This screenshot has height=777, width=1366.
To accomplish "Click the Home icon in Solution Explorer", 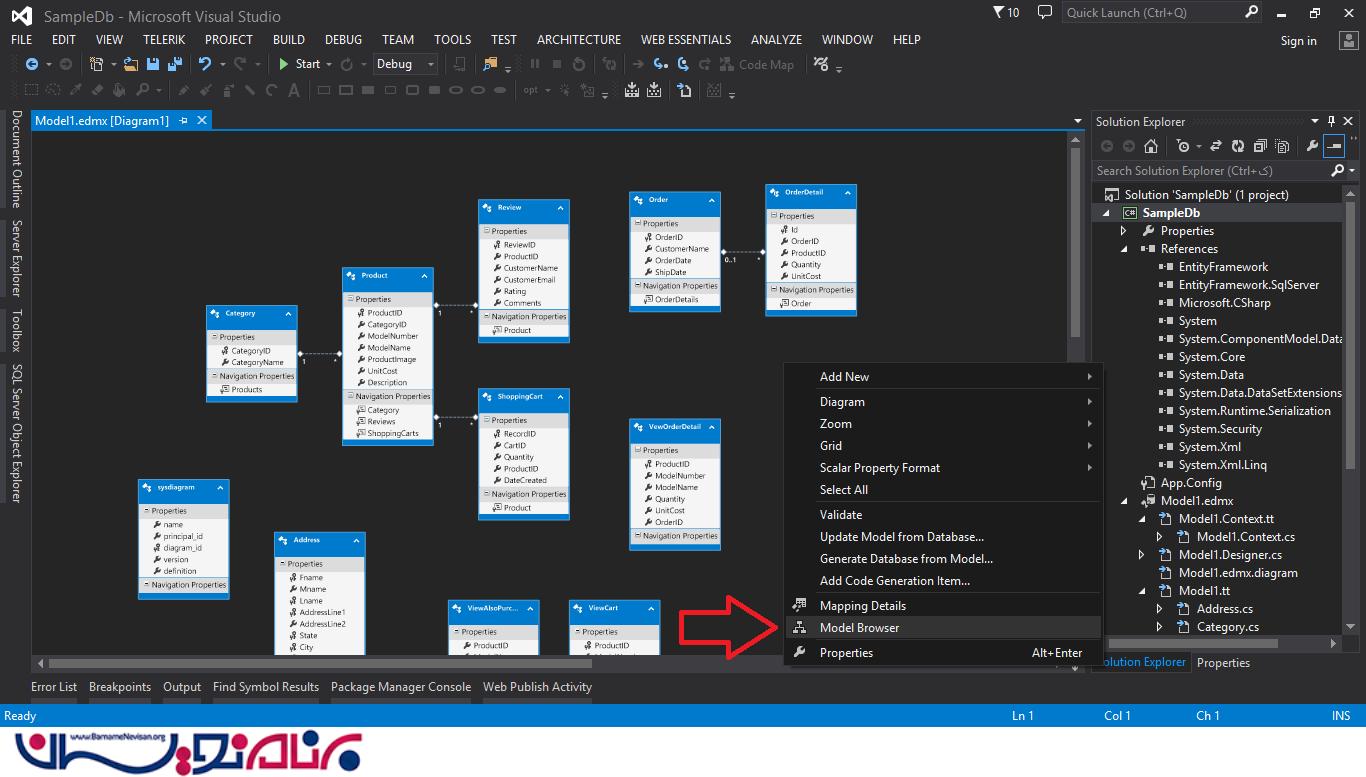I will [x=1151, y=146].
